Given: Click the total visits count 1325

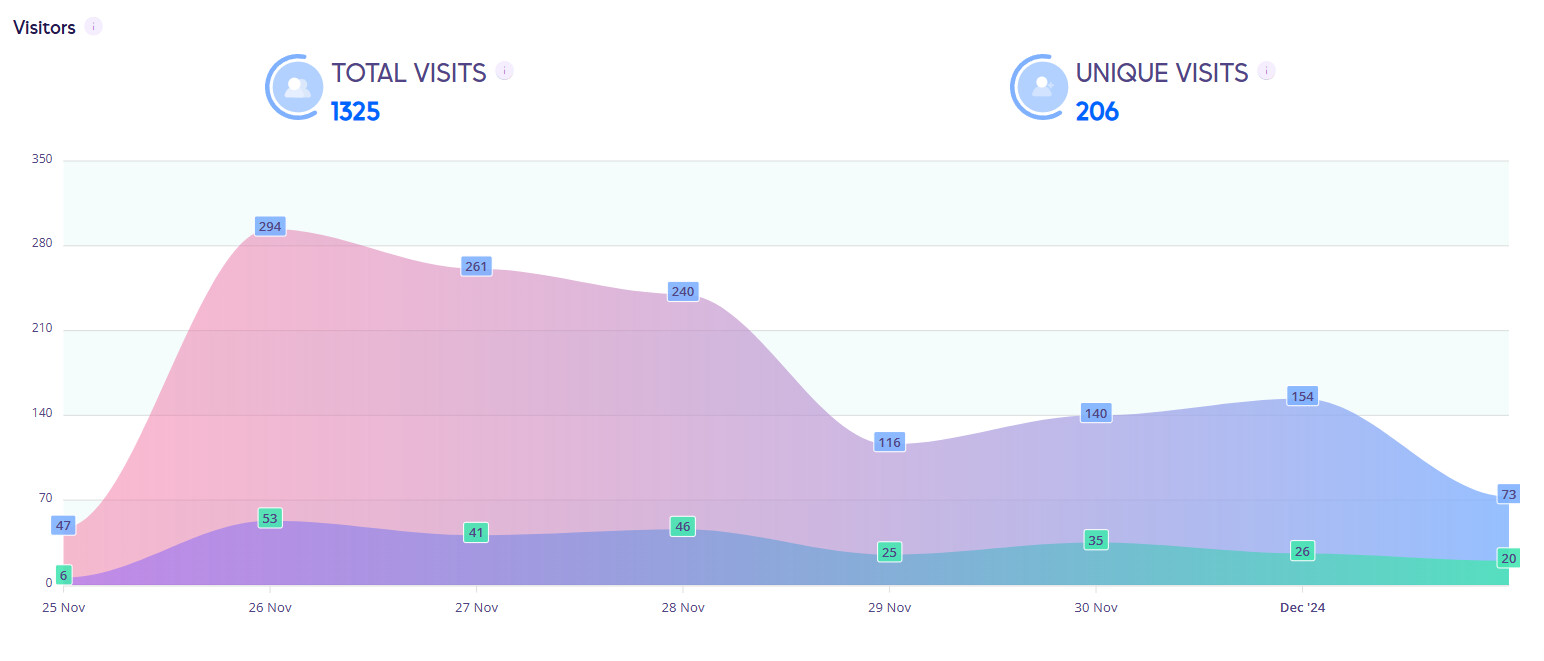Looking at the screenshot, I should (355, 111).
